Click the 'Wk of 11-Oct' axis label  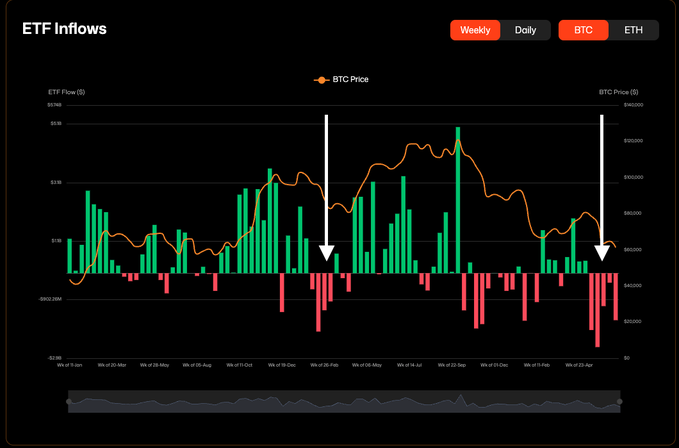point(239,365)
